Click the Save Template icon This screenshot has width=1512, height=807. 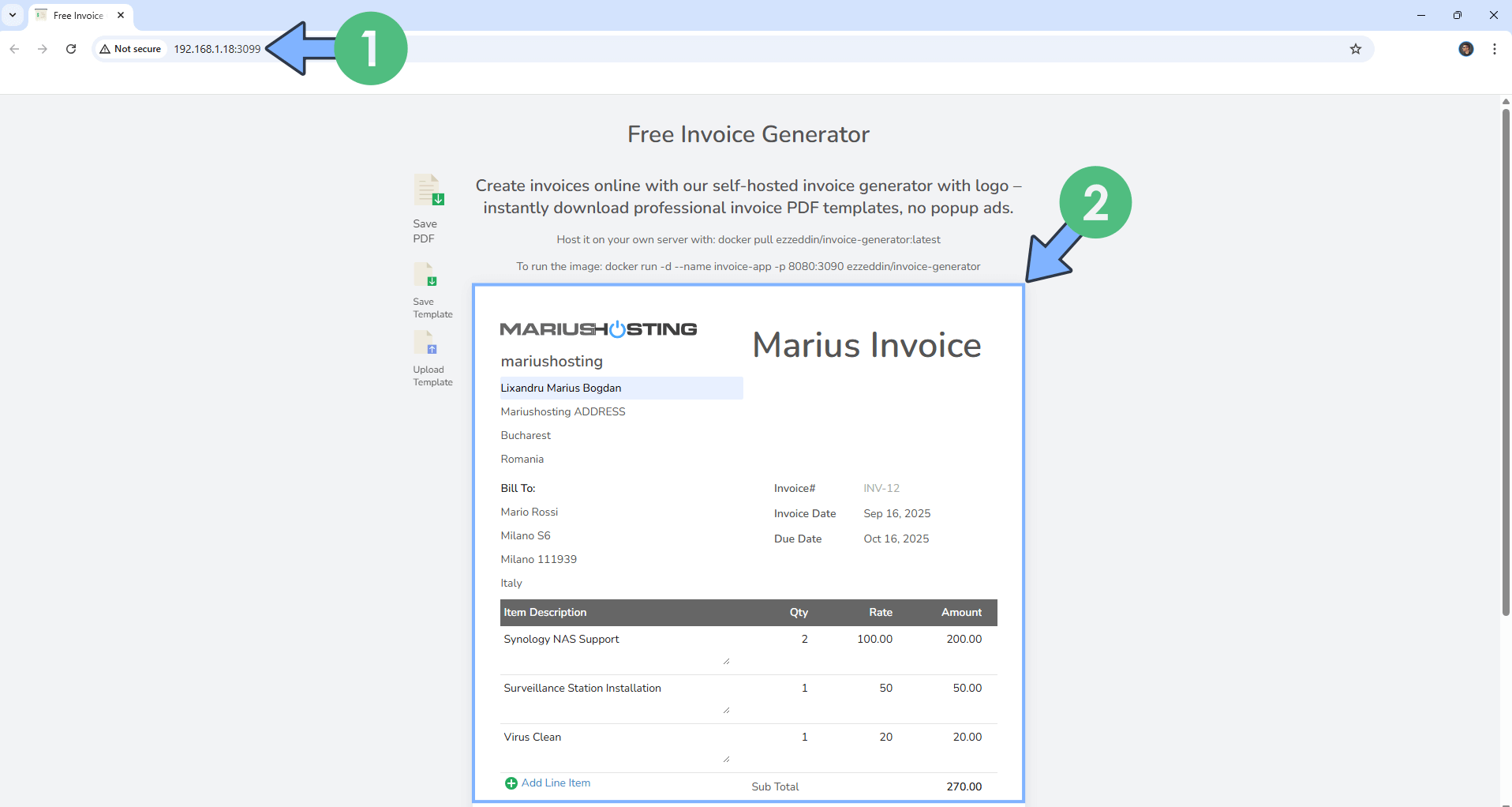[x=425, y=275]
